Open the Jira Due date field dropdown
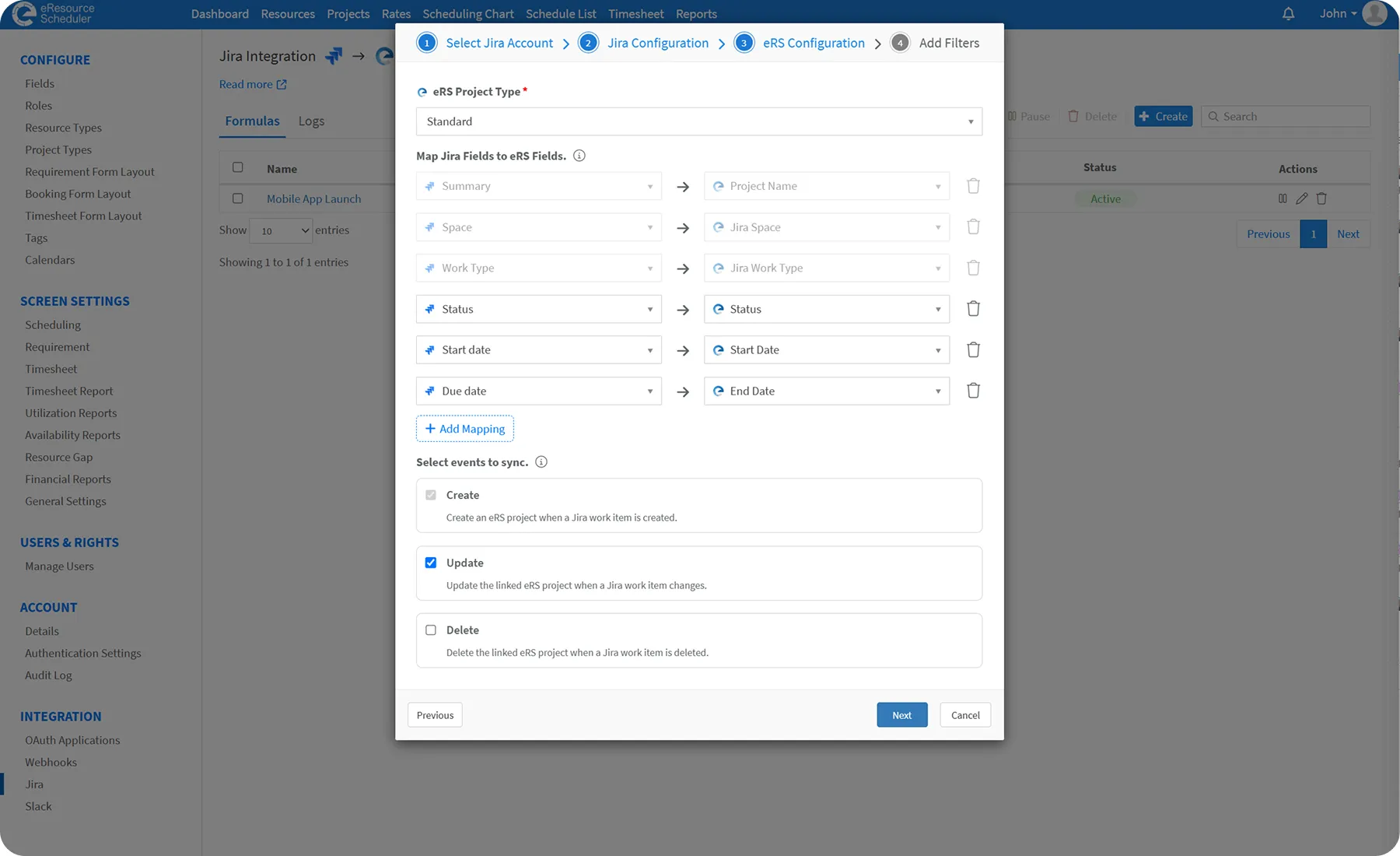The image size is (1400, 856). click(539, 391)
